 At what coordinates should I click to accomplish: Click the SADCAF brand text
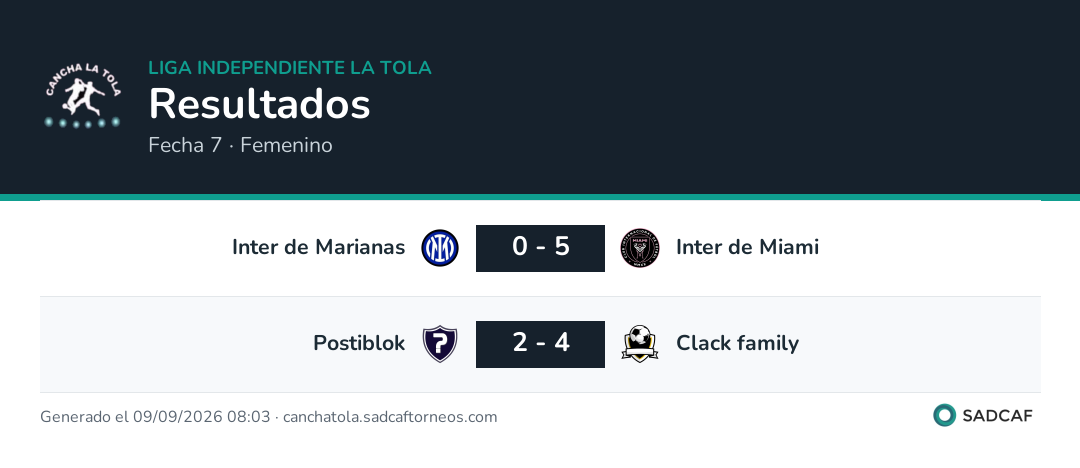(x=997, y=416)
